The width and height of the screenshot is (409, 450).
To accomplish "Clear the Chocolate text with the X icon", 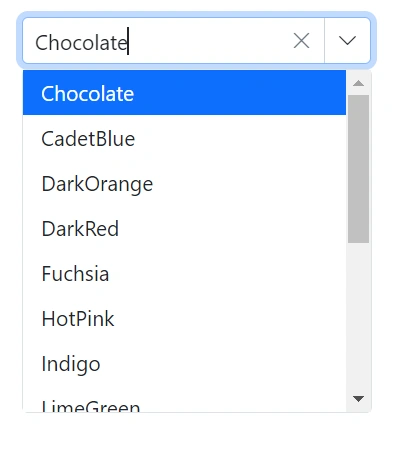I will pyautogui.click(x=301, y=41).
